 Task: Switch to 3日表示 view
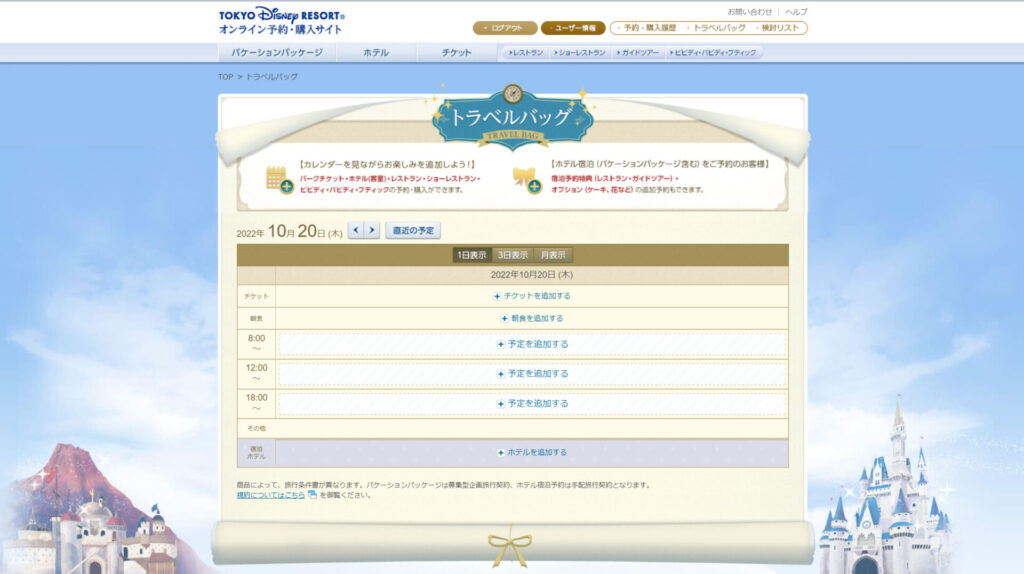513,255
